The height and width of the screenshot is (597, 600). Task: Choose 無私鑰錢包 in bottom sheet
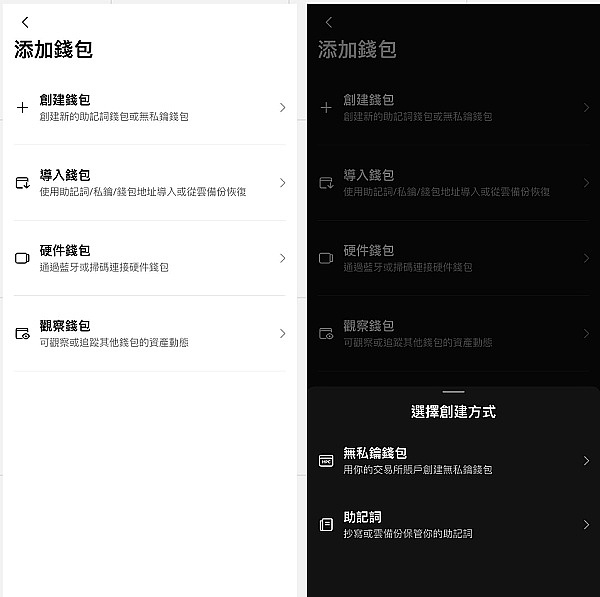pyautogui.click(x=453, y=461)
